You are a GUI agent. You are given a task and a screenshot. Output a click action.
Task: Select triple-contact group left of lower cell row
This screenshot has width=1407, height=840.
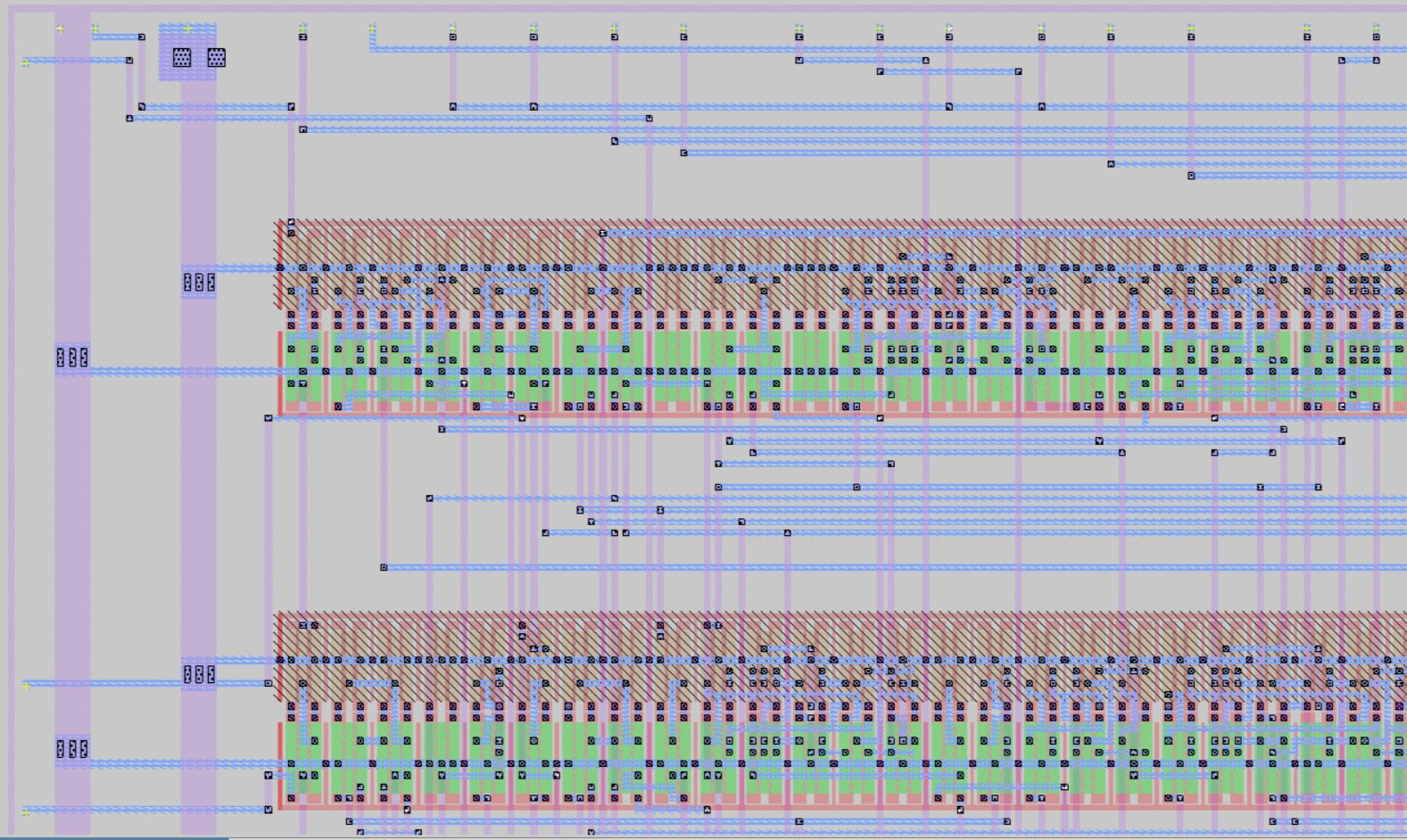[x=198, y=674]
